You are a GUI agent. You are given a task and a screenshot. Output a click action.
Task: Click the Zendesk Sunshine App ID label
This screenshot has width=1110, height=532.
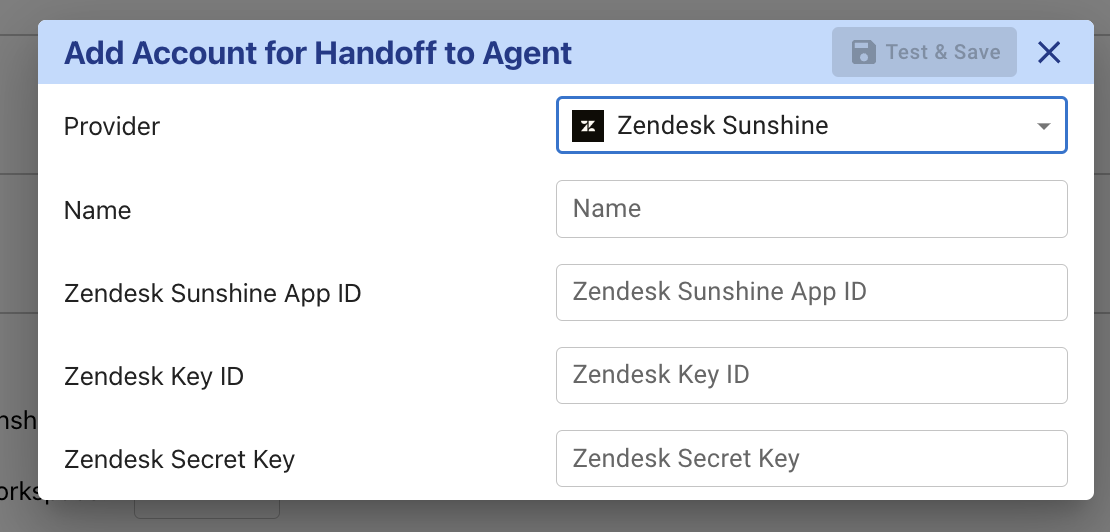coord(213,293)
